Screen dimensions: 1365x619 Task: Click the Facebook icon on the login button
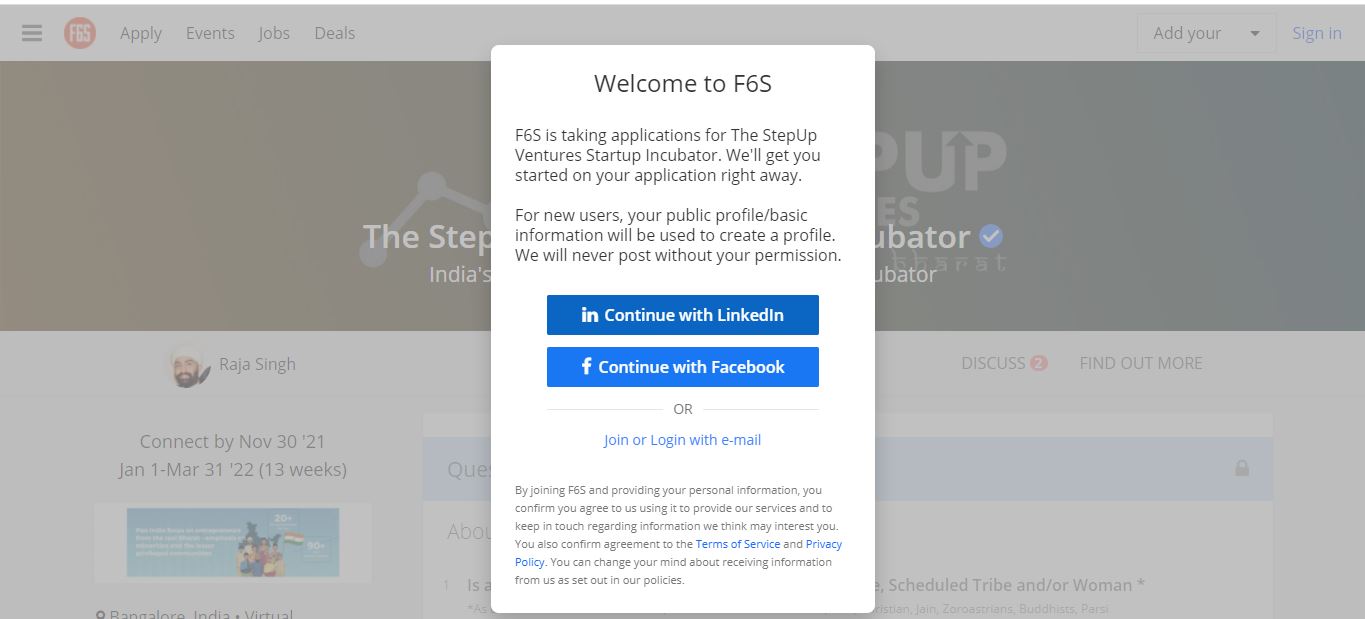pyautogui.click(x=588, y=366)
